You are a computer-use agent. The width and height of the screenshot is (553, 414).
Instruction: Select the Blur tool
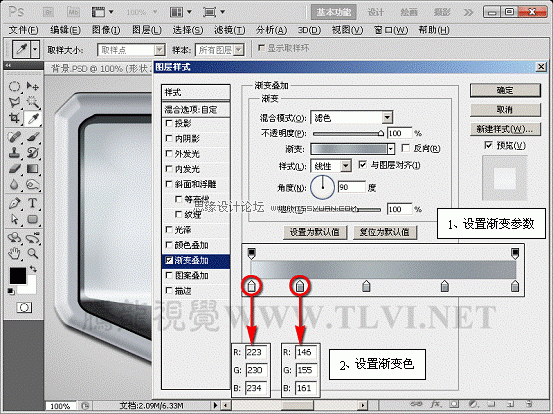point(14,184)
